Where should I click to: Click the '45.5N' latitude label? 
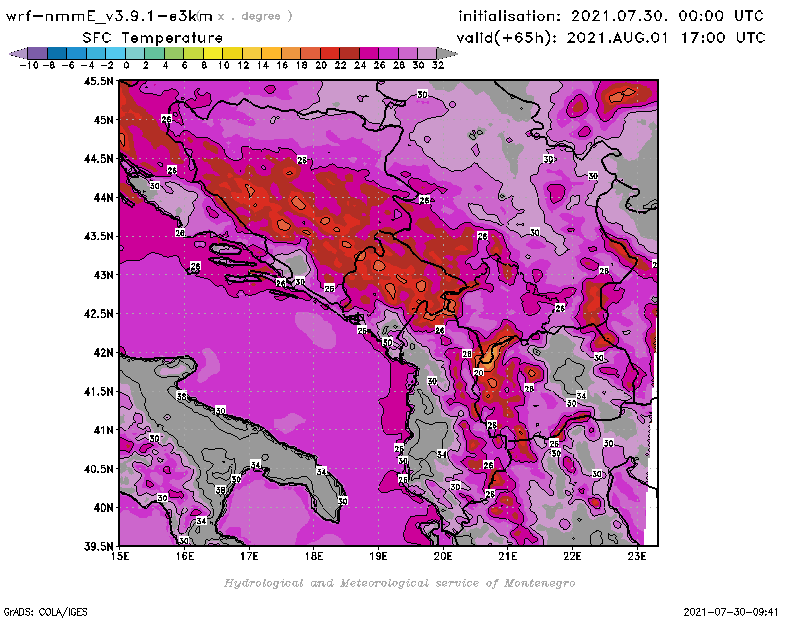98,81
